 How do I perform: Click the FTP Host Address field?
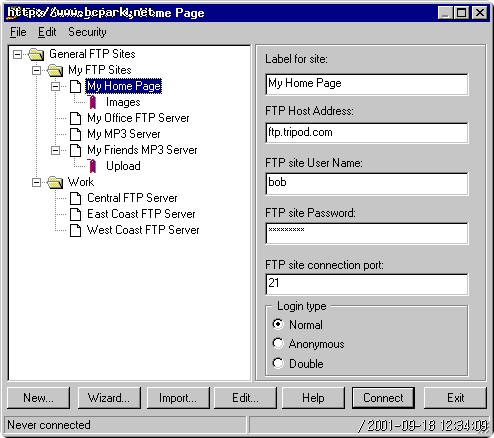pyautogui.click(x=367, y=133)
